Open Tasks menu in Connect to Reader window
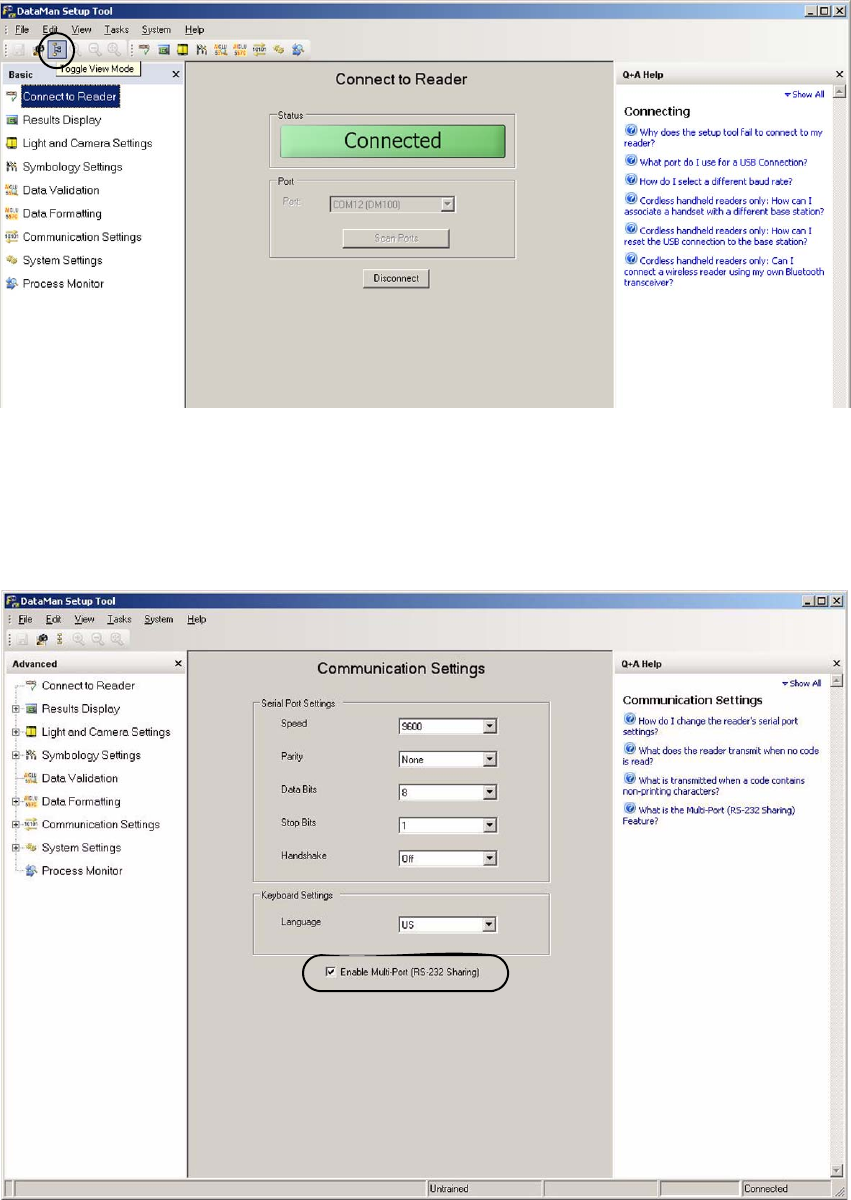This screenshot has width=851, height=1200. pyautogui.click(x=116, y=30)
